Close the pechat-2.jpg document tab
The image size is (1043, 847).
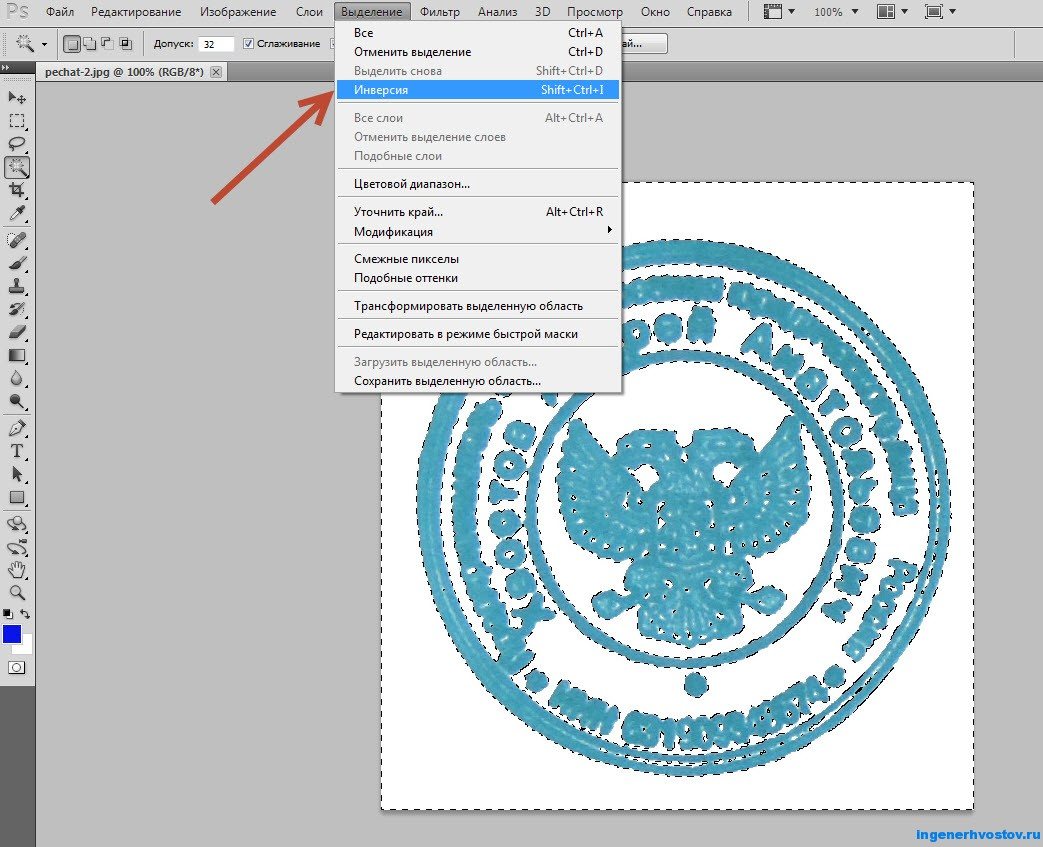pos(216,72)
